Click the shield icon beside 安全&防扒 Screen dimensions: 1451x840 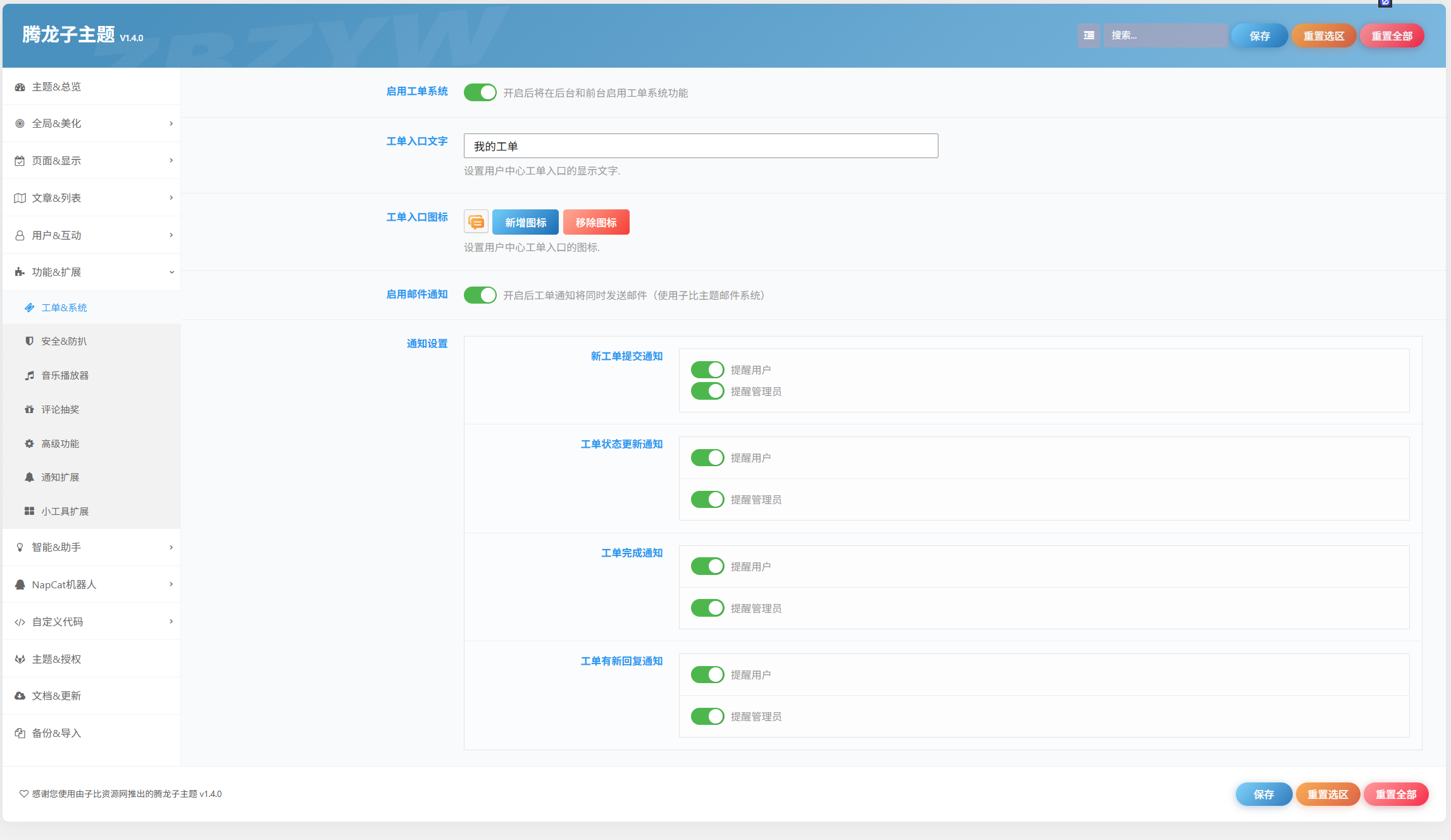click(29, 341)
